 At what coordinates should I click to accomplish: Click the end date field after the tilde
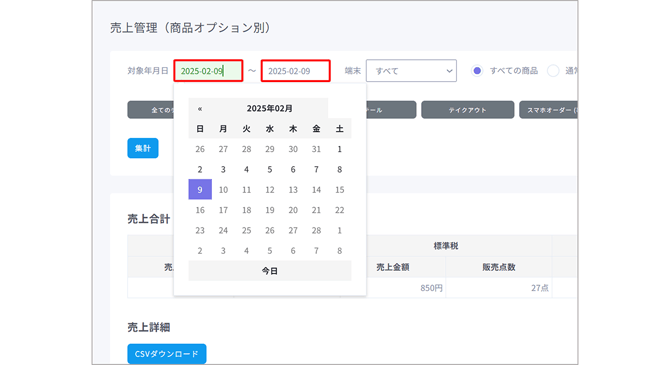click(296, 71)
